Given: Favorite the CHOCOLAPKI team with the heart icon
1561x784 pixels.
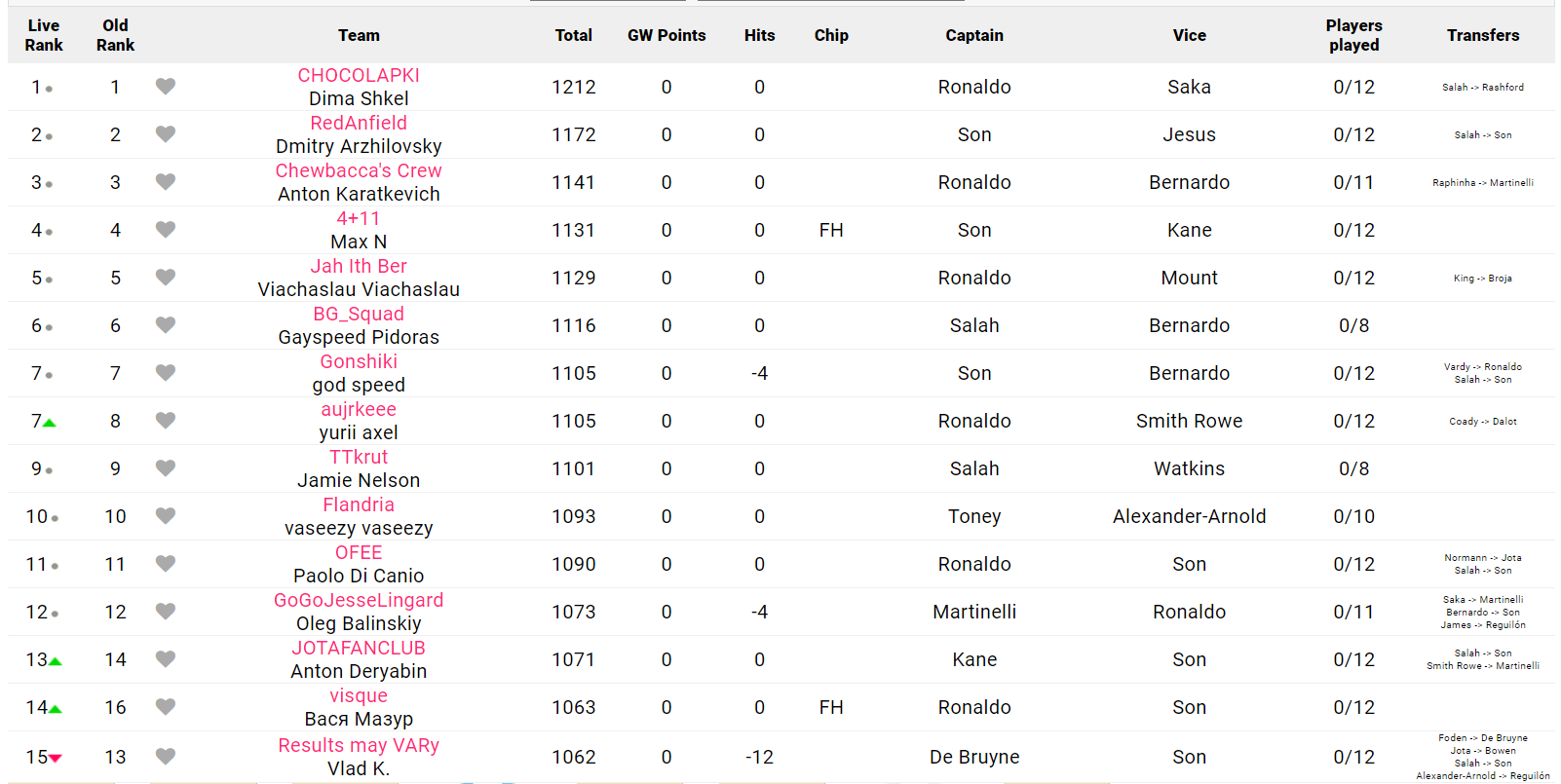Looking at the screenshot, I should pos(166,87).
